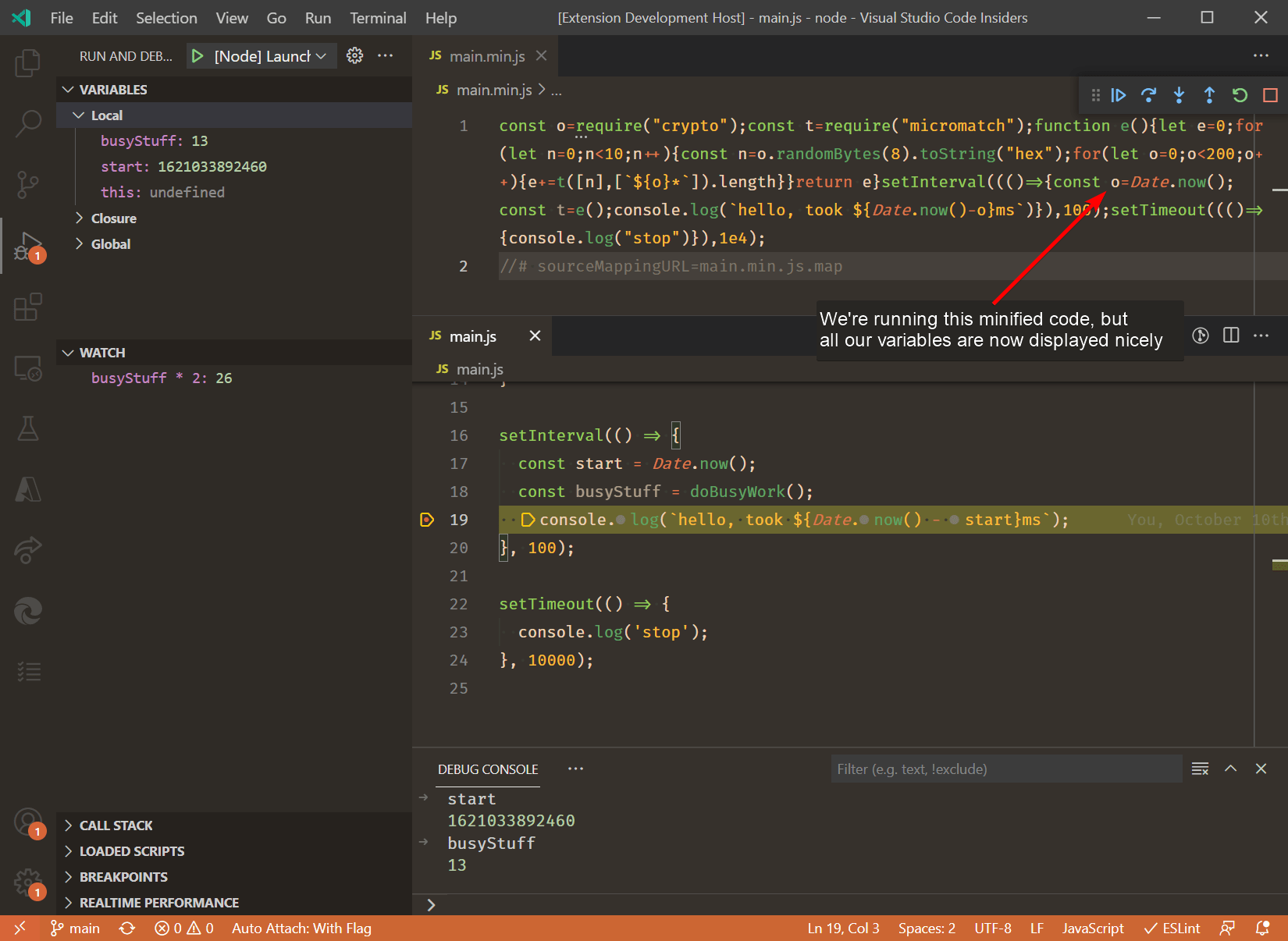Open the Source Control view
This screenshot has width=1288, height=941.
click(28, 184)
